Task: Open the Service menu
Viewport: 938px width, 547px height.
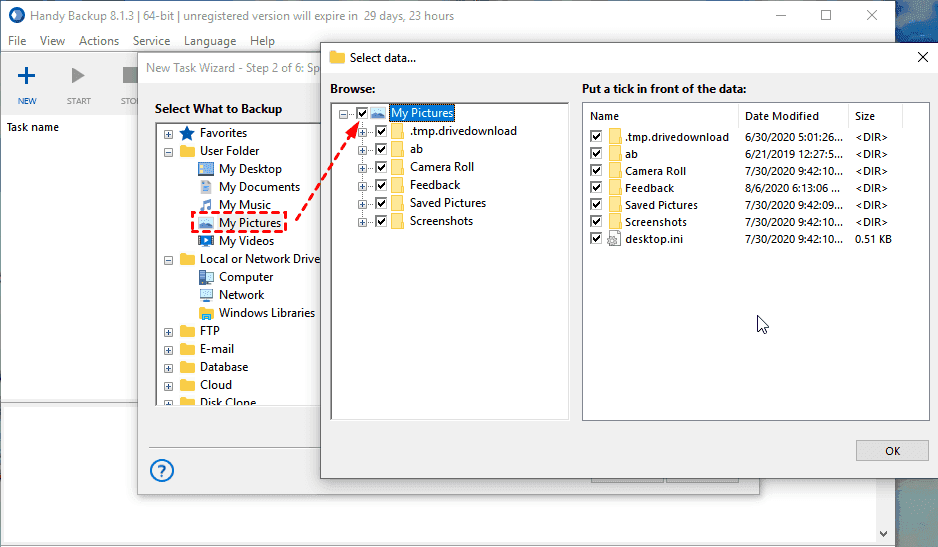Action: (151, 41)
